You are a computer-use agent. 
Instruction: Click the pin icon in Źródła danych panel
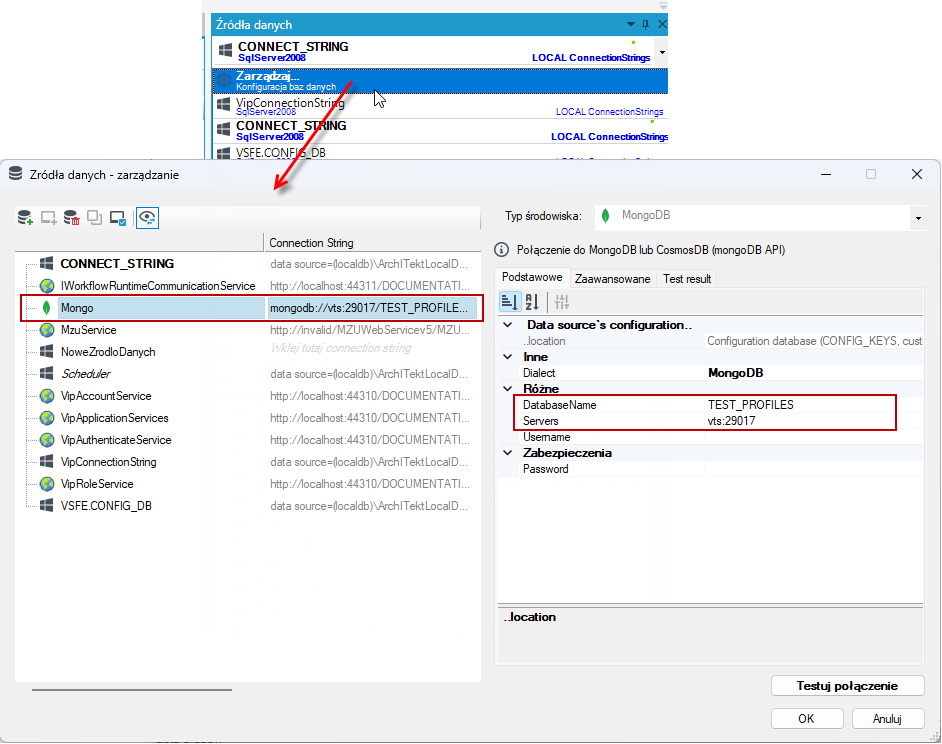645,25
